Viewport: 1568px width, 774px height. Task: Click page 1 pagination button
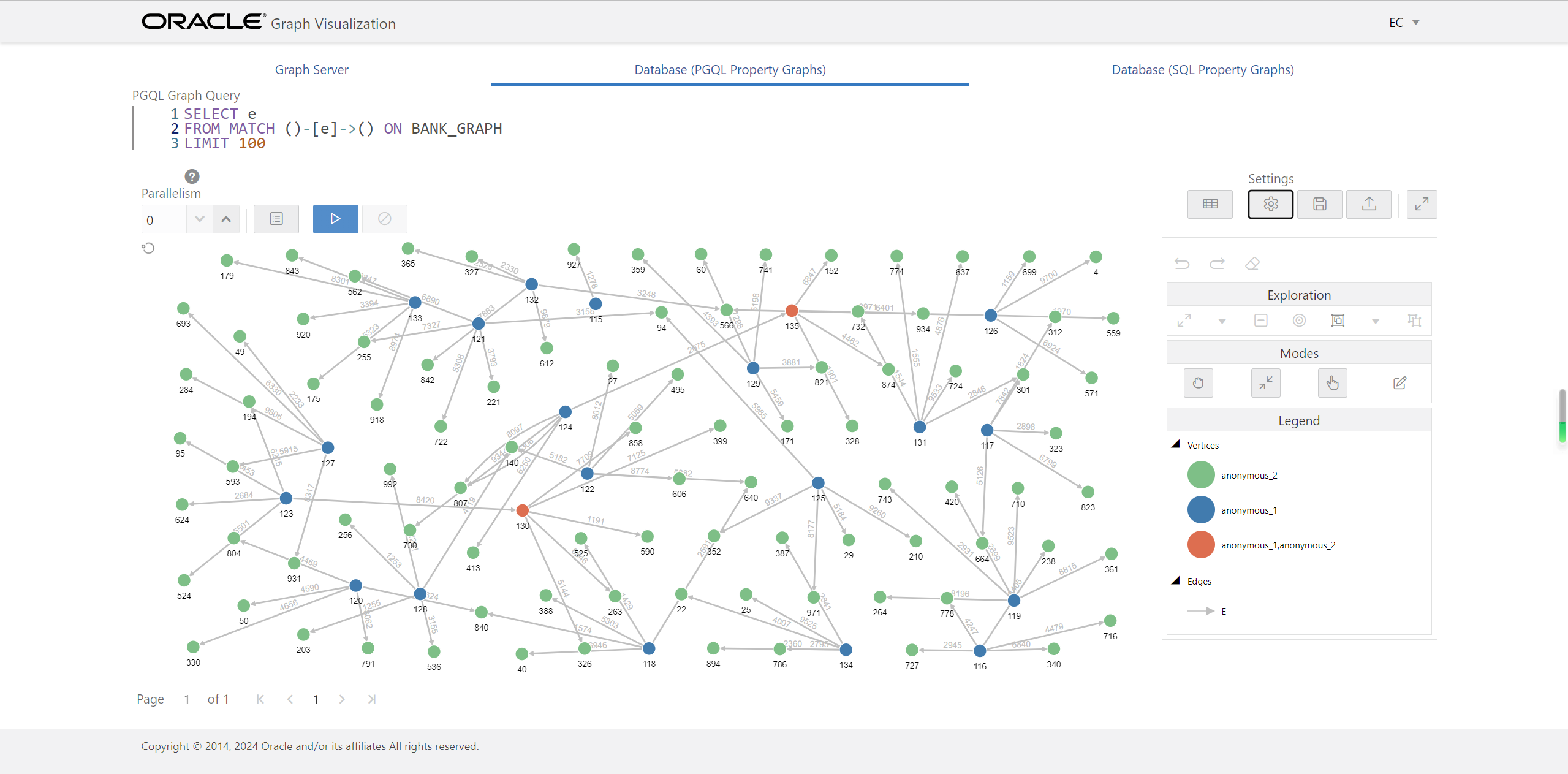point(316,699)
